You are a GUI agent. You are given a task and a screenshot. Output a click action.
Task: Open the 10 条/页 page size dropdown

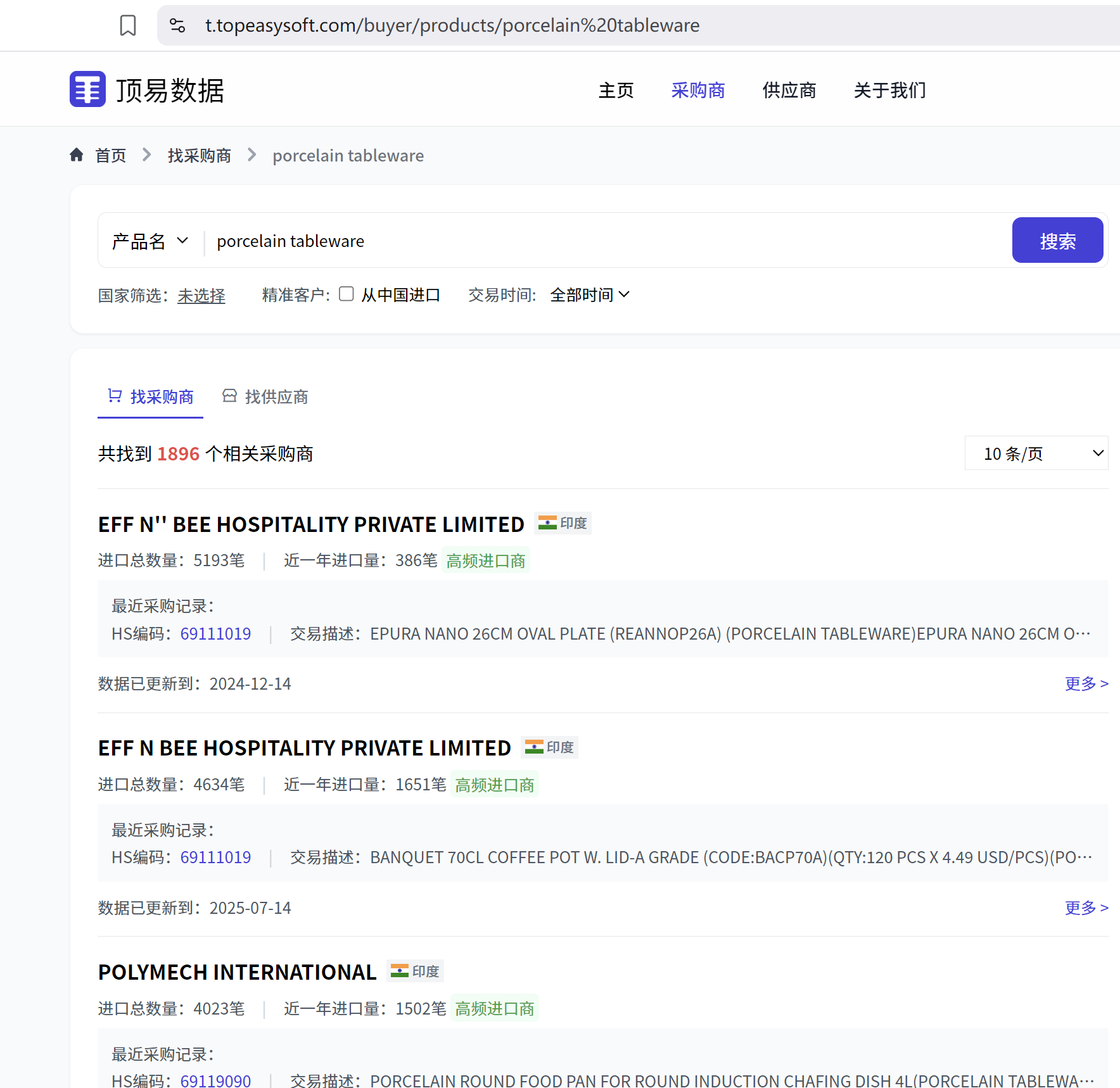(1036, 453)
